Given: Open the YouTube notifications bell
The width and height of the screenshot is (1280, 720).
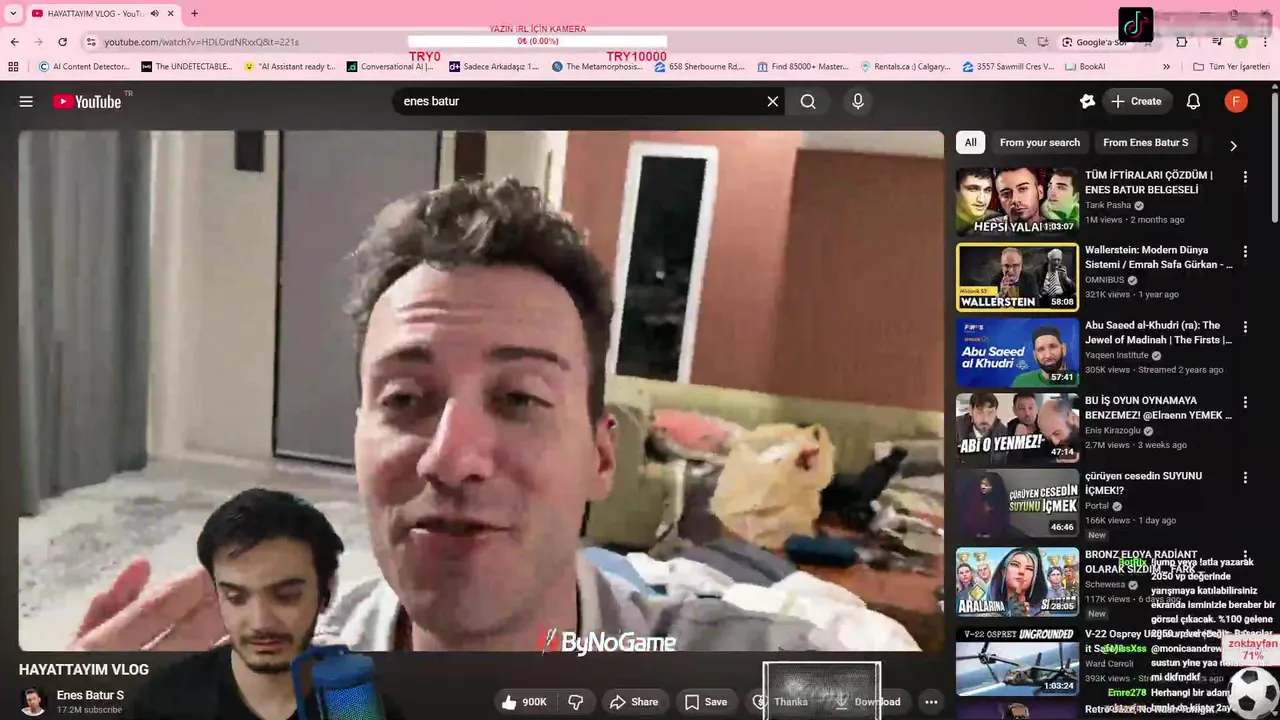Looking at the screenshot, I should click(1193, 101).
